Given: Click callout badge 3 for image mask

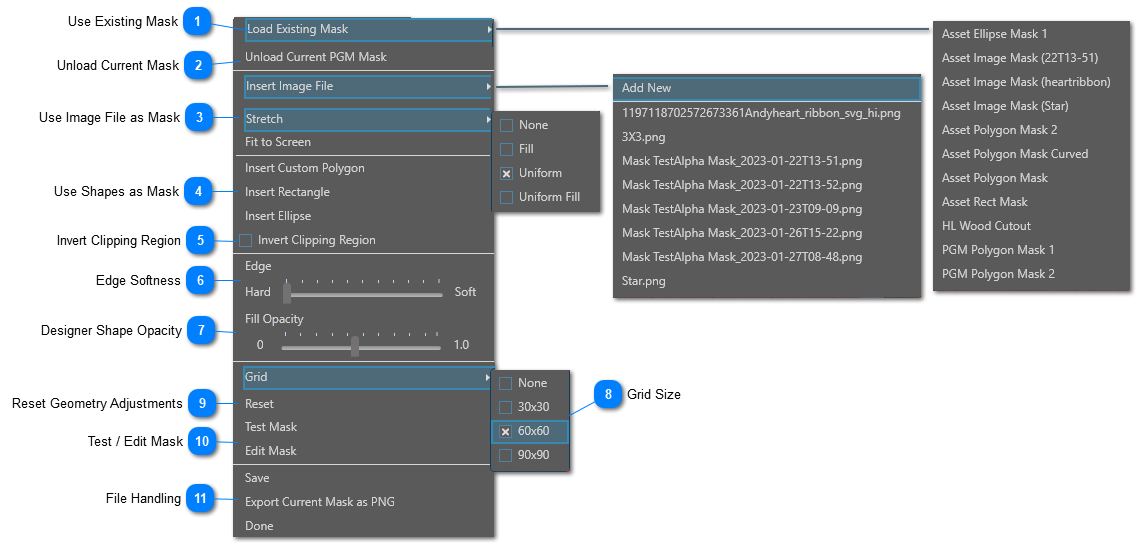Looking at the screenshot, I should (200, 118).
